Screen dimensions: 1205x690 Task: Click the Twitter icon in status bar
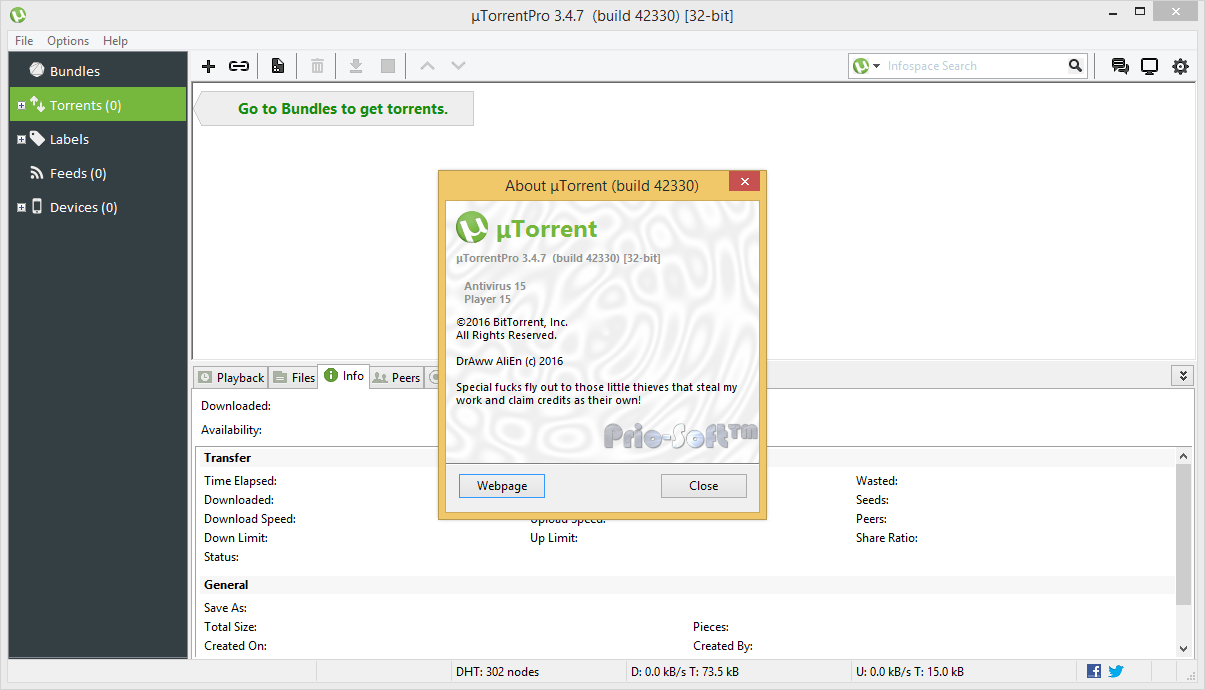click(1116, 671)
